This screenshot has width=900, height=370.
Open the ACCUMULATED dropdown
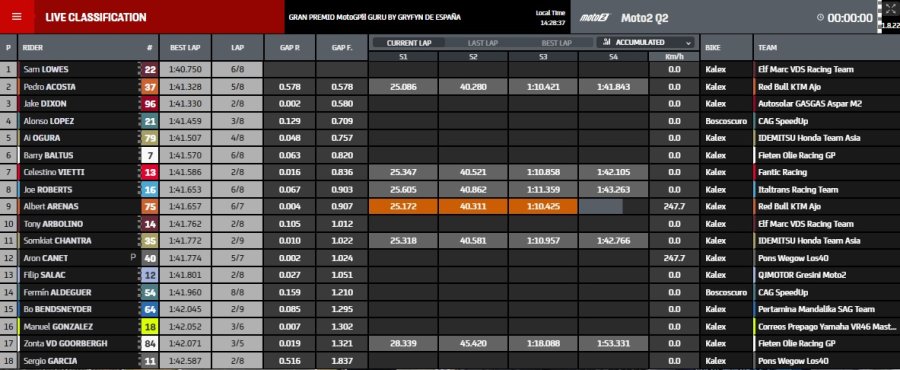tap(646, 42)
